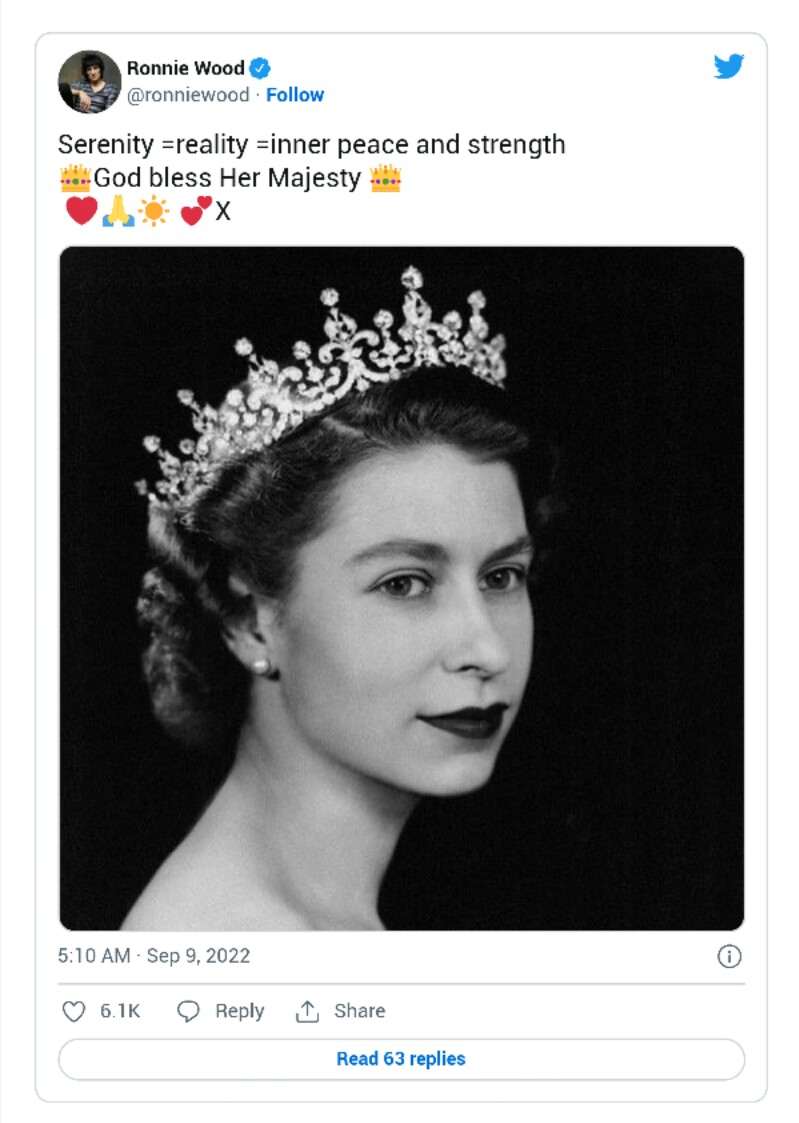Image resolution: width=799 pixels, height=1123 pixels.
Task: Open the circled info icon
Action: pos(729,956)
